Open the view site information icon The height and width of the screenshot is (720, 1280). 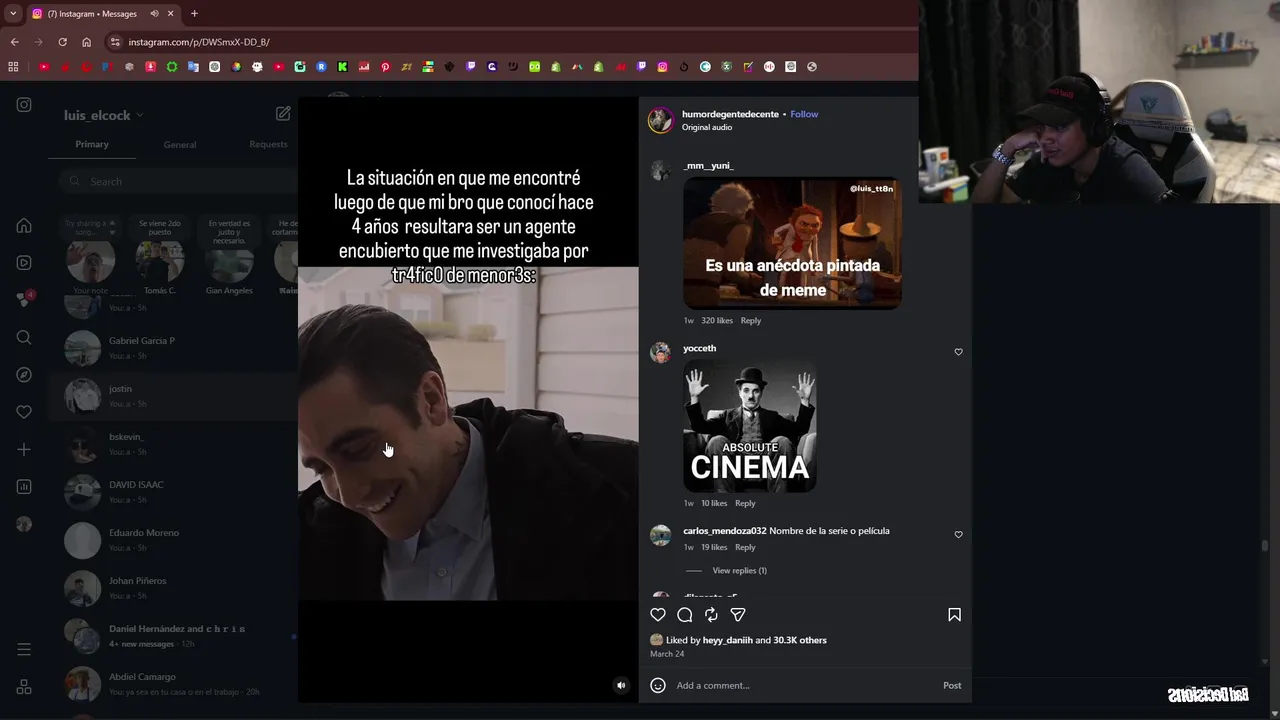pos(115,42)
